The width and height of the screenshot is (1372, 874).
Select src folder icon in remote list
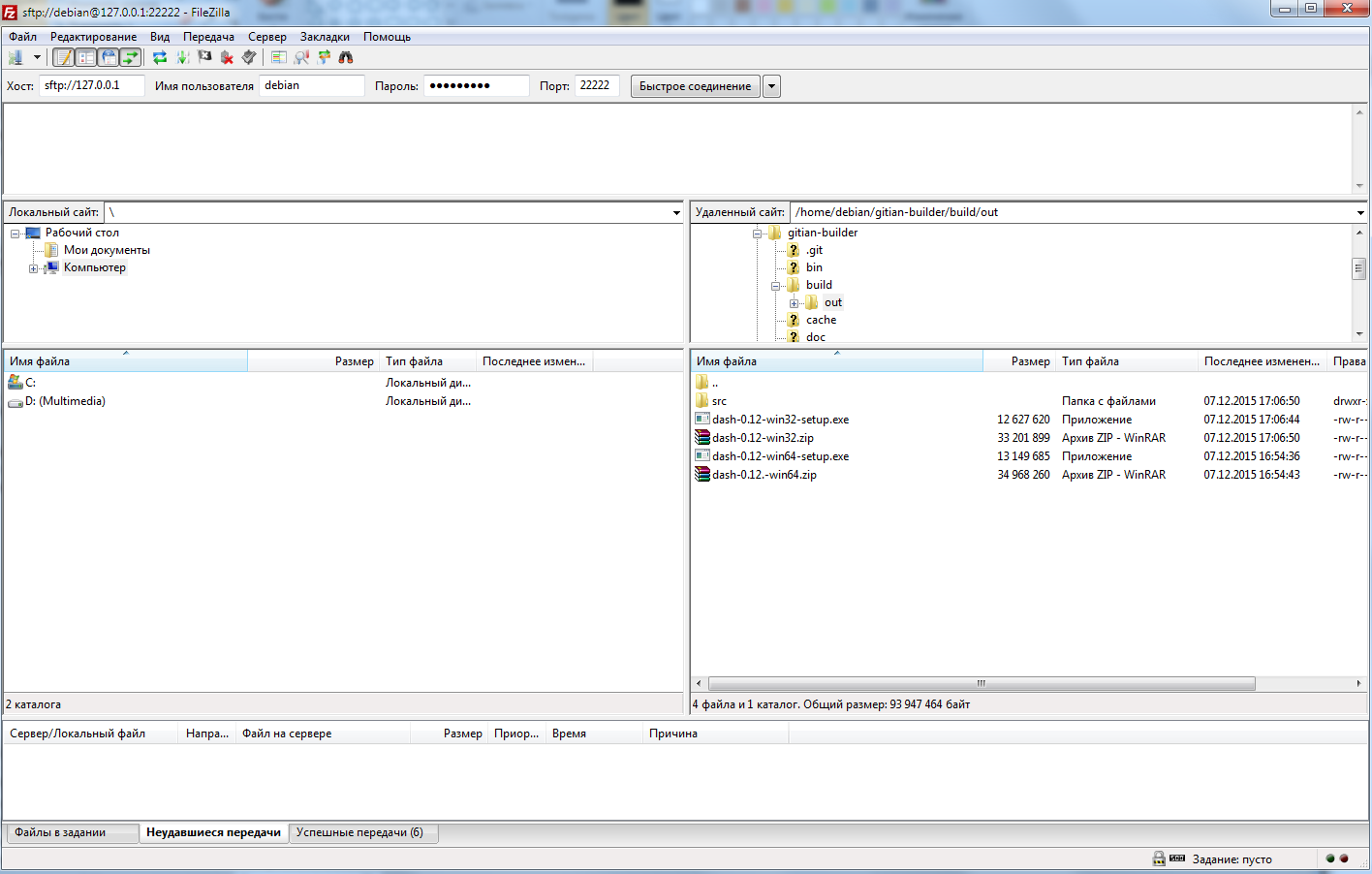(702, 400)
